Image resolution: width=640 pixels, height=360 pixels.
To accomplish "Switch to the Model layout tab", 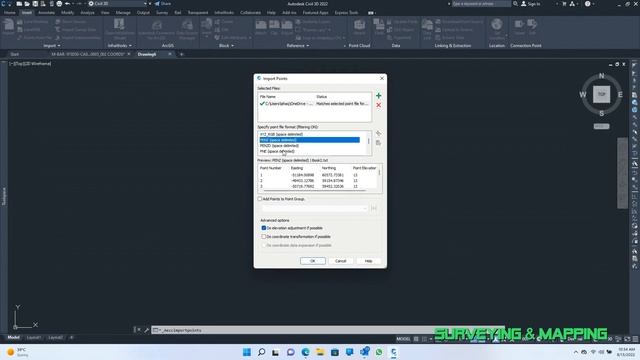I will click(13, 338).
